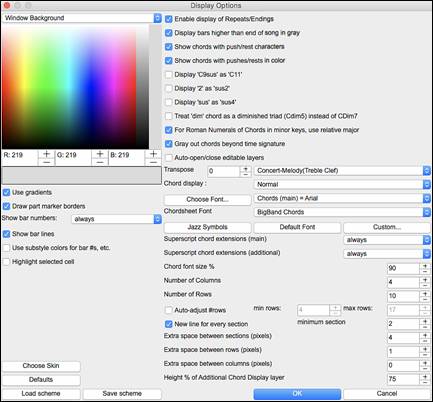Click the Jazz Symbols button
Viewport: 433px width, 402px height.
tap(207, 227)
